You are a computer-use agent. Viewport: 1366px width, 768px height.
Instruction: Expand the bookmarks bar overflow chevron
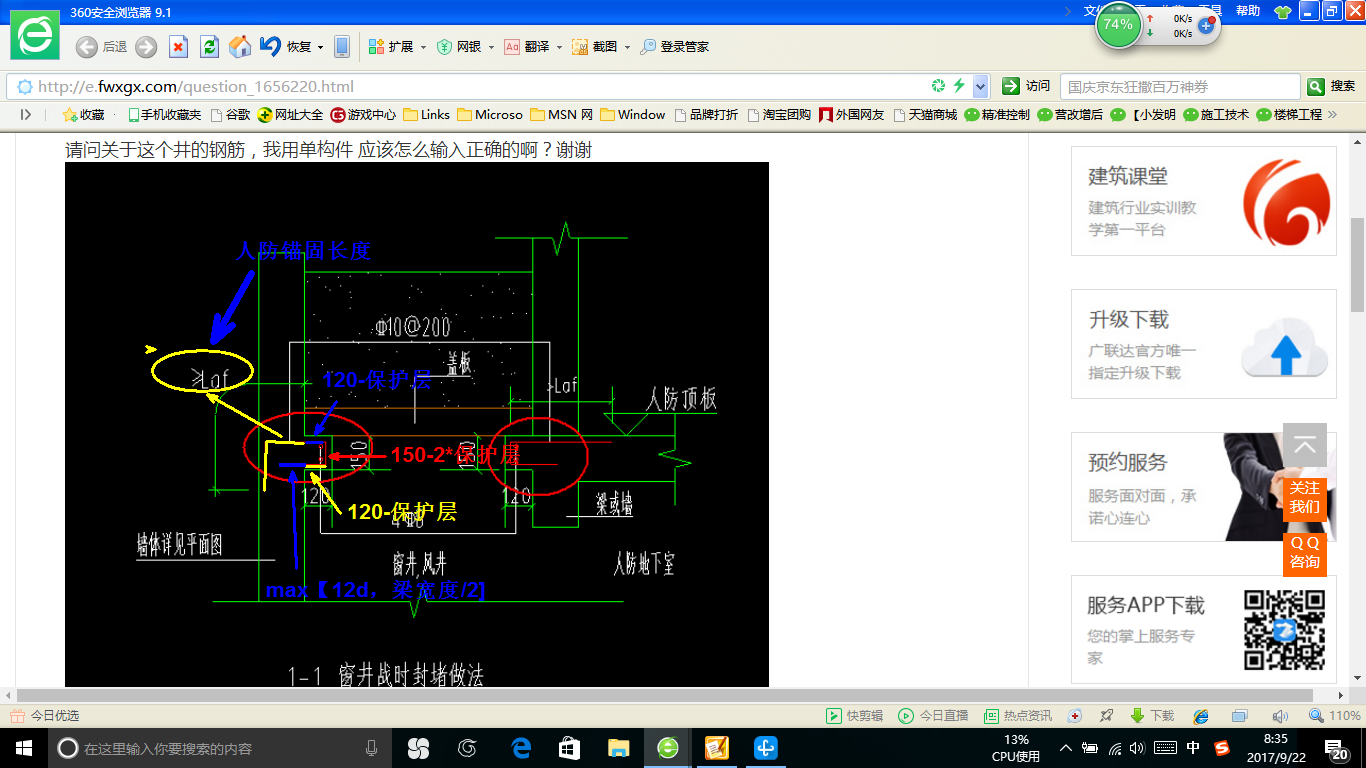click(x=1331, y=115)
